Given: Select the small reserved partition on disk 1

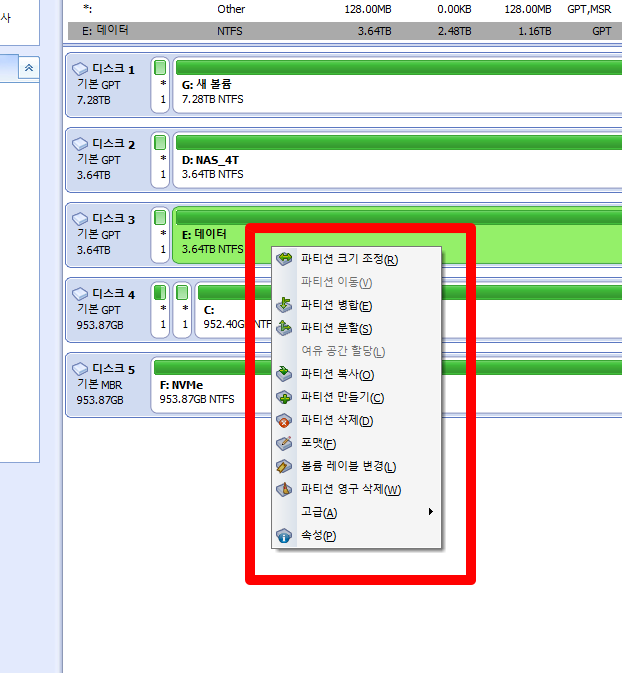Looking at the screenshot, I should [160, 85].
